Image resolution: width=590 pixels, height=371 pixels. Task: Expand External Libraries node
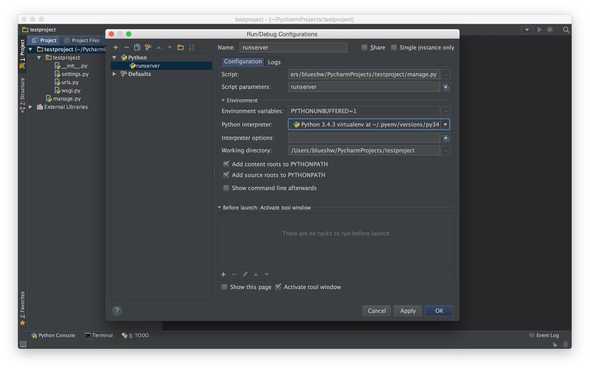tap(31, 107)
